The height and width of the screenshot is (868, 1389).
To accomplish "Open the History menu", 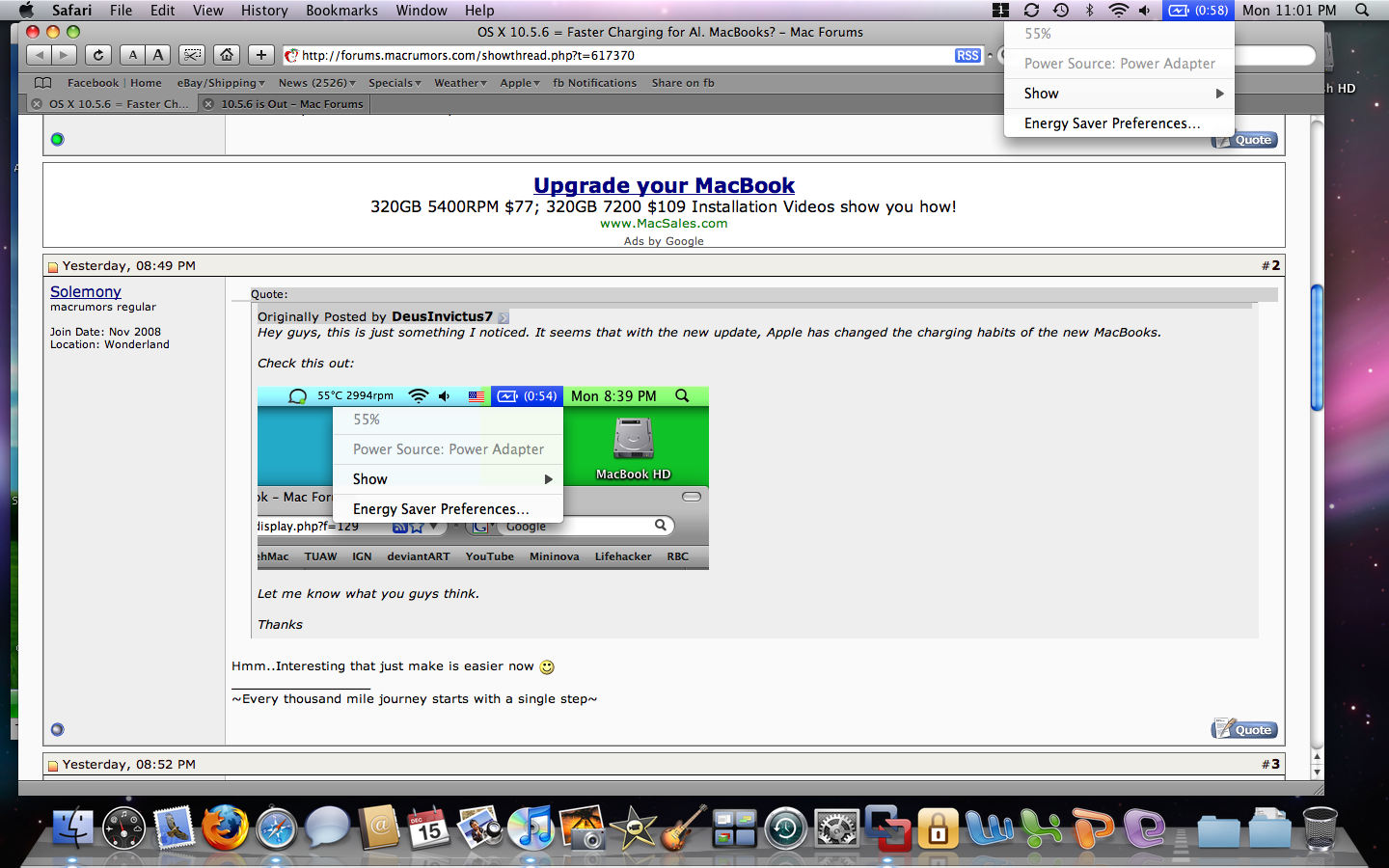I will [x=264, y=11].
